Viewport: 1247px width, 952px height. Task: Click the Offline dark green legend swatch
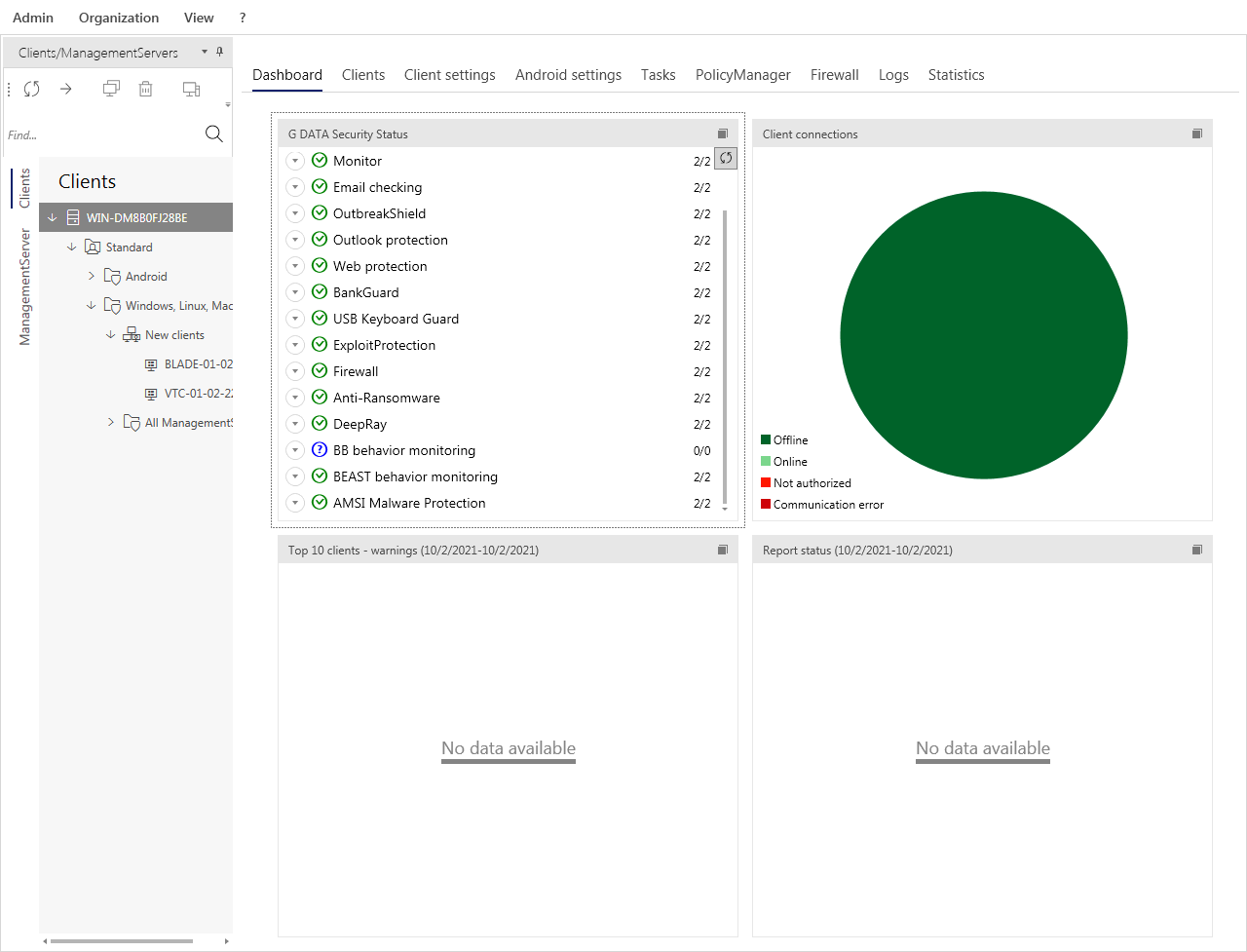(x=766, y=440)
